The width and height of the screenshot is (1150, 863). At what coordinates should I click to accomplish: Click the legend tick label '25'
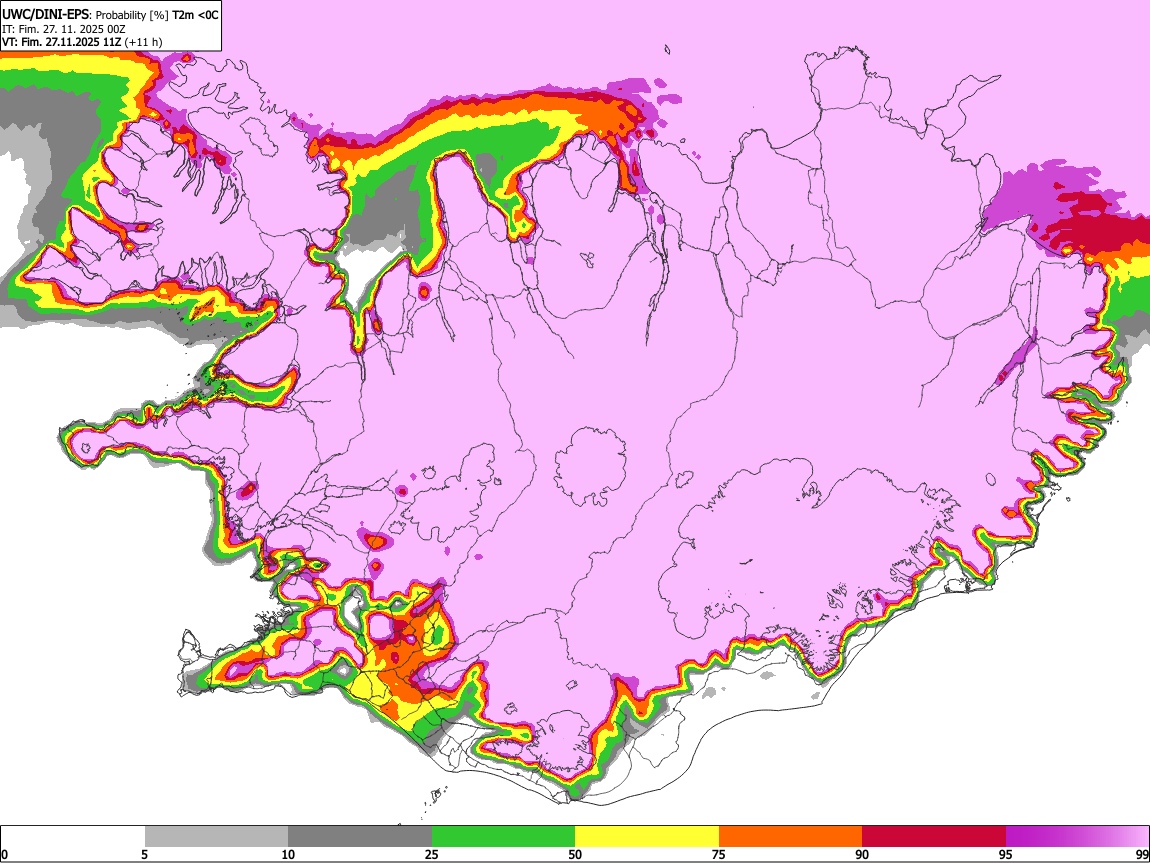(432, 855)
